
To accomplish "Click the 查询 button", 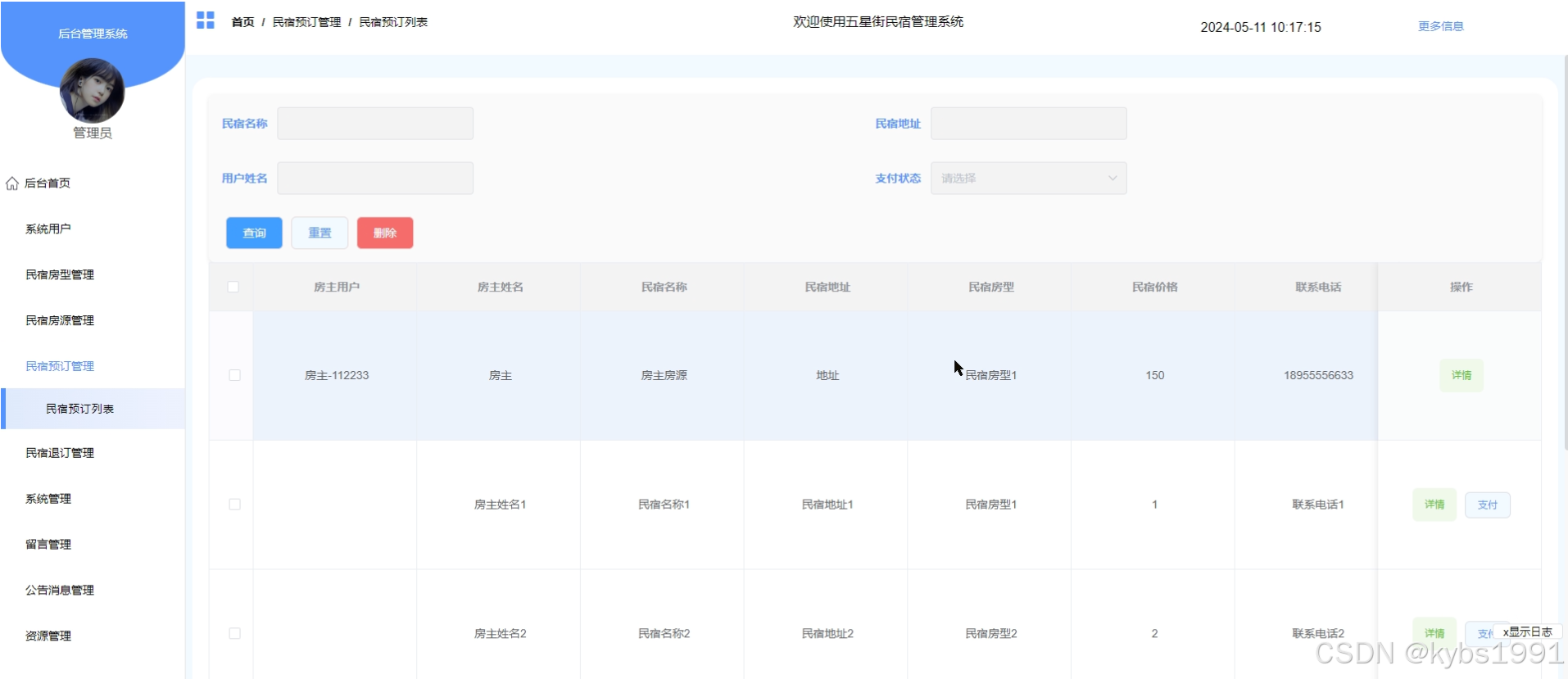I will pos(254,233).
